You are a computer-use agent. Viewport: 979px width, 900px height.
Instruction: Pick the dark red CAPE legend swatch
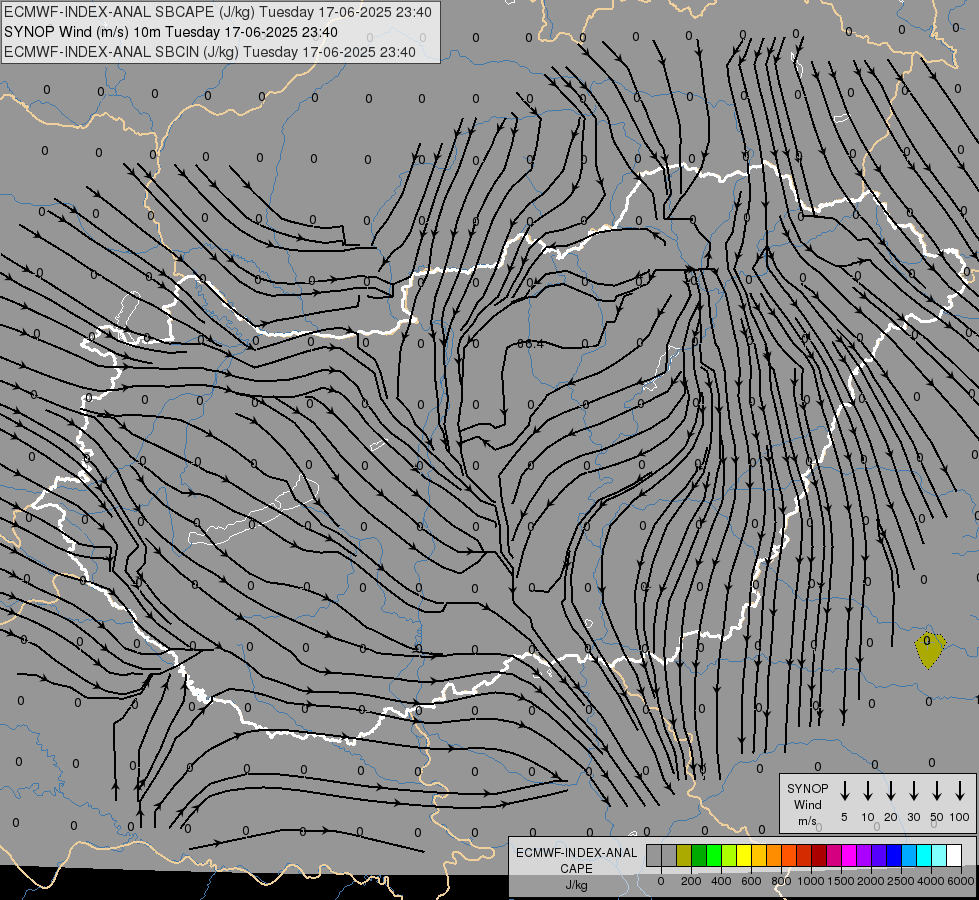click(819, 855)
